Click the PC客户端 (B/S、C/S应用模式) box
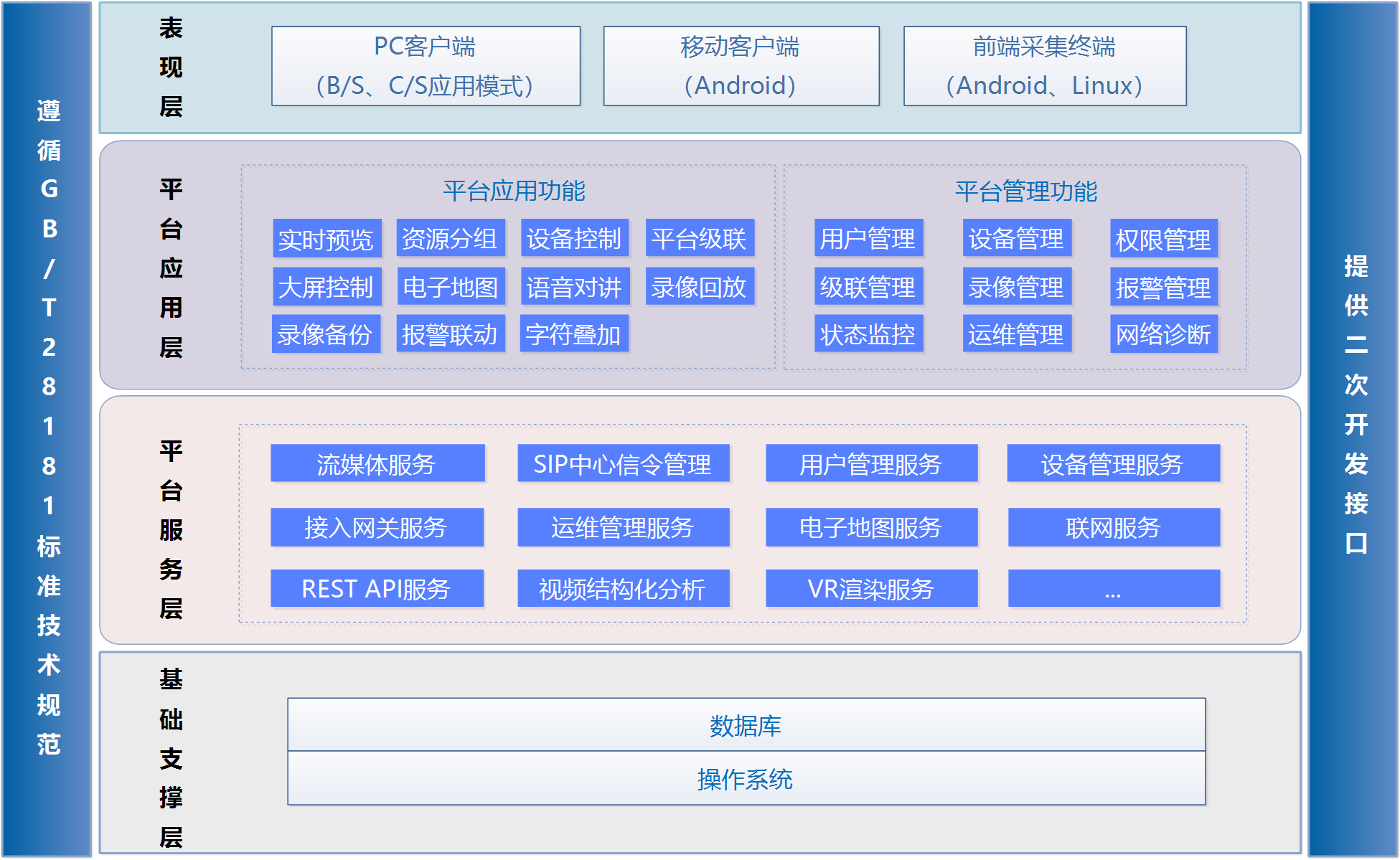 point(426,66)
